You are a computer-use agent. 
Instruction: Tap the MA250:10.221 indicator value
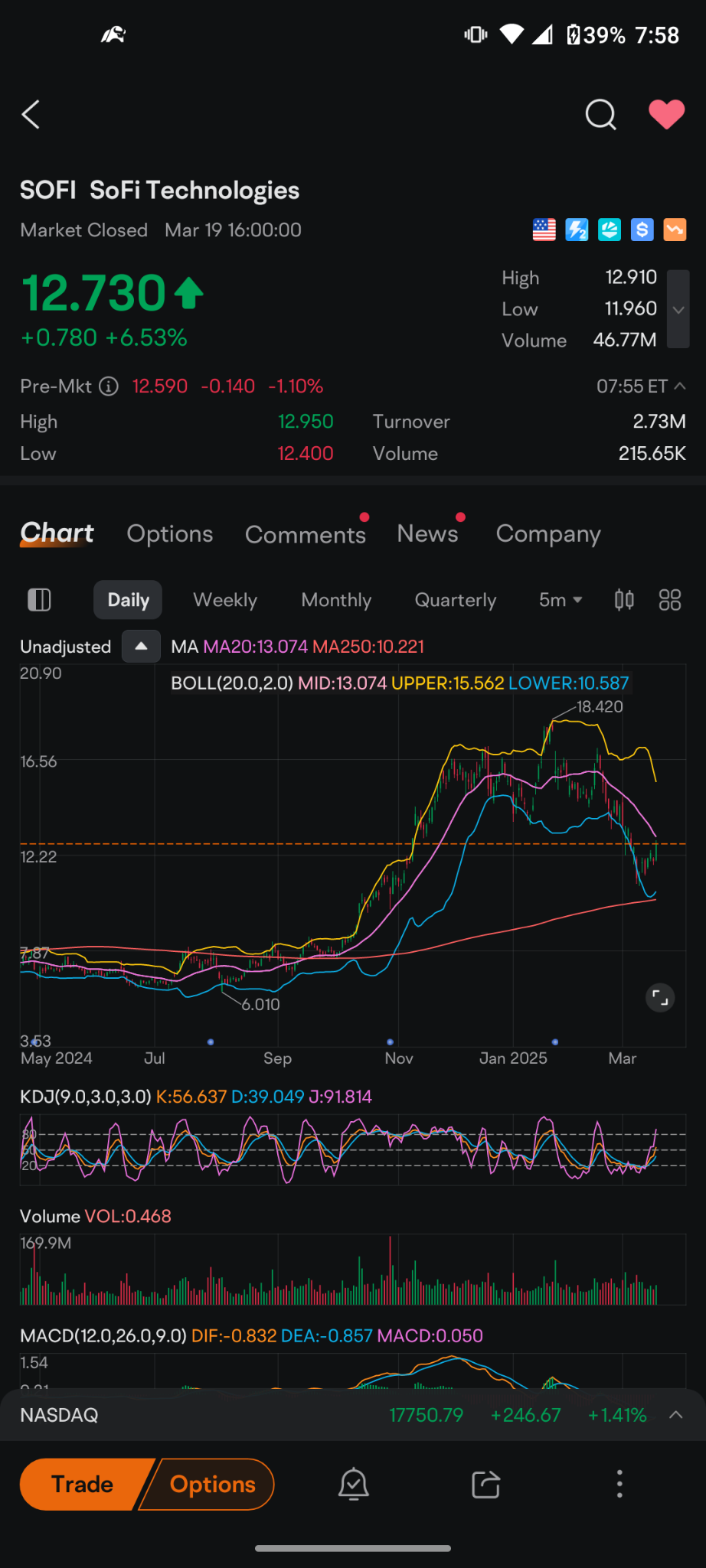368,647
